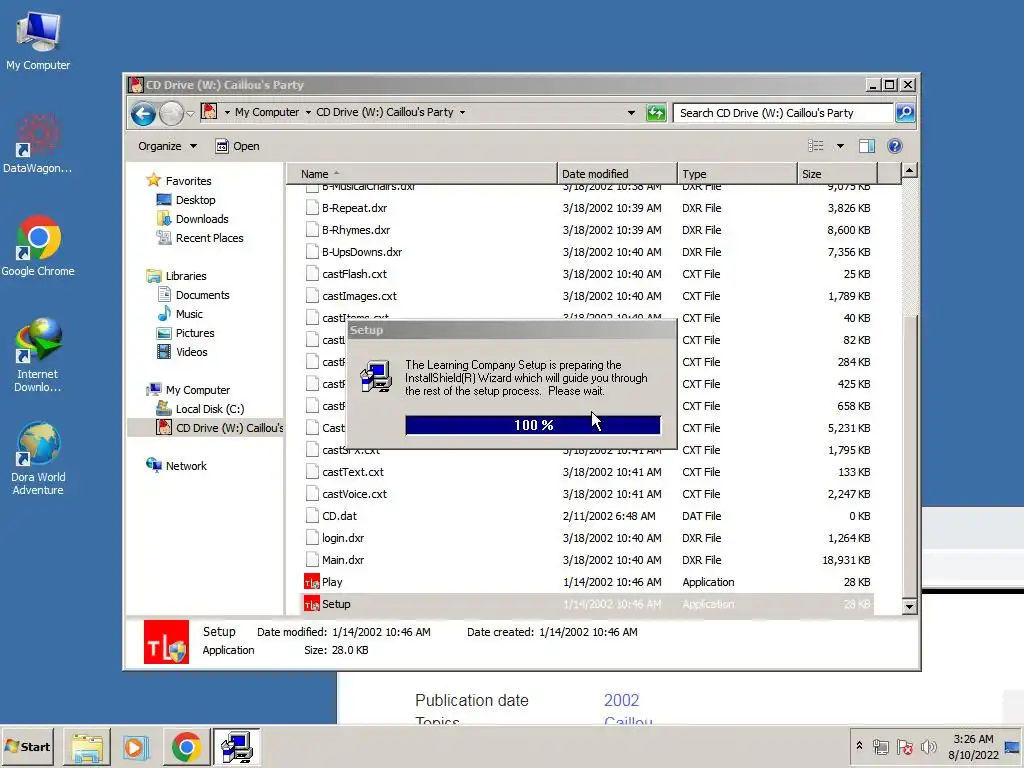
Task: Sort by Date modified column header
Action: pyautogui.click(x=617, y=174)
